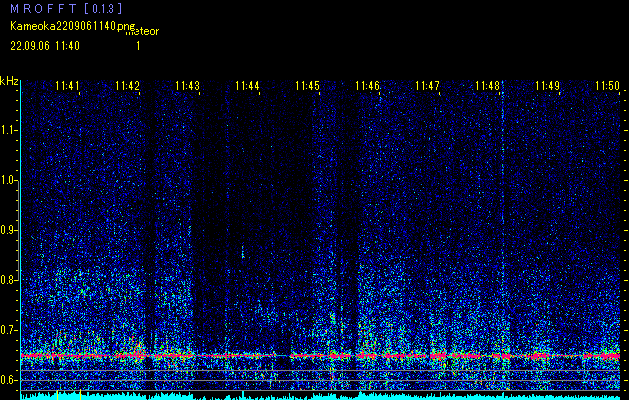Click the 11:42 time axis label

pos(127,85)
